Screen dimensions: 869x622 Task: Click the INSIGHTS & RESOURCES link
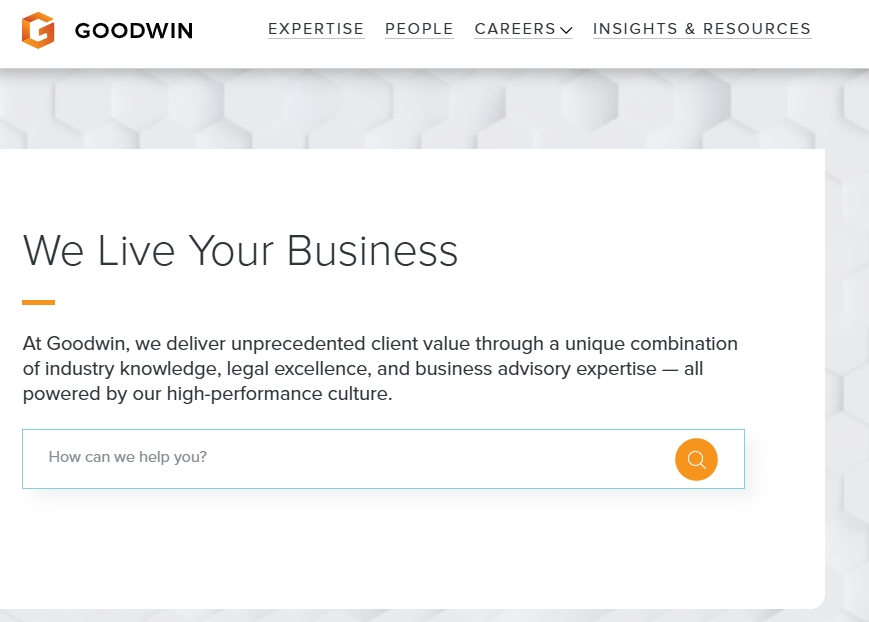[x=702, y=29]
